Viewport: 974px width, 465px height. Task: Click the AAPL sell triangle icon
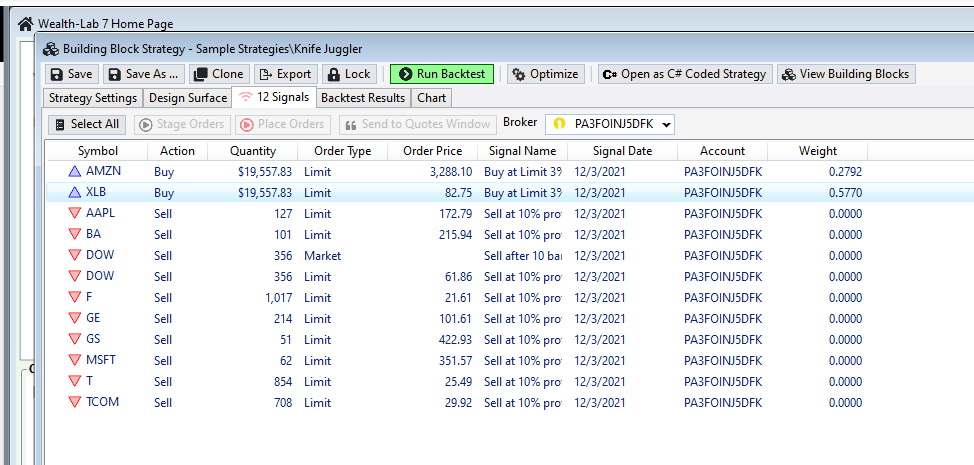point(75,213)
